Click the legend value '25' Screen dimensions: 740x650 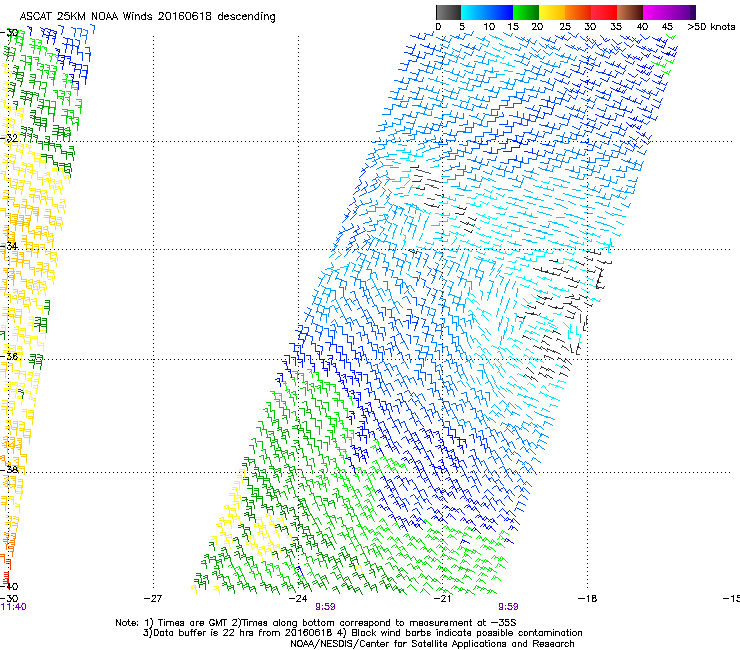point(564,27)
